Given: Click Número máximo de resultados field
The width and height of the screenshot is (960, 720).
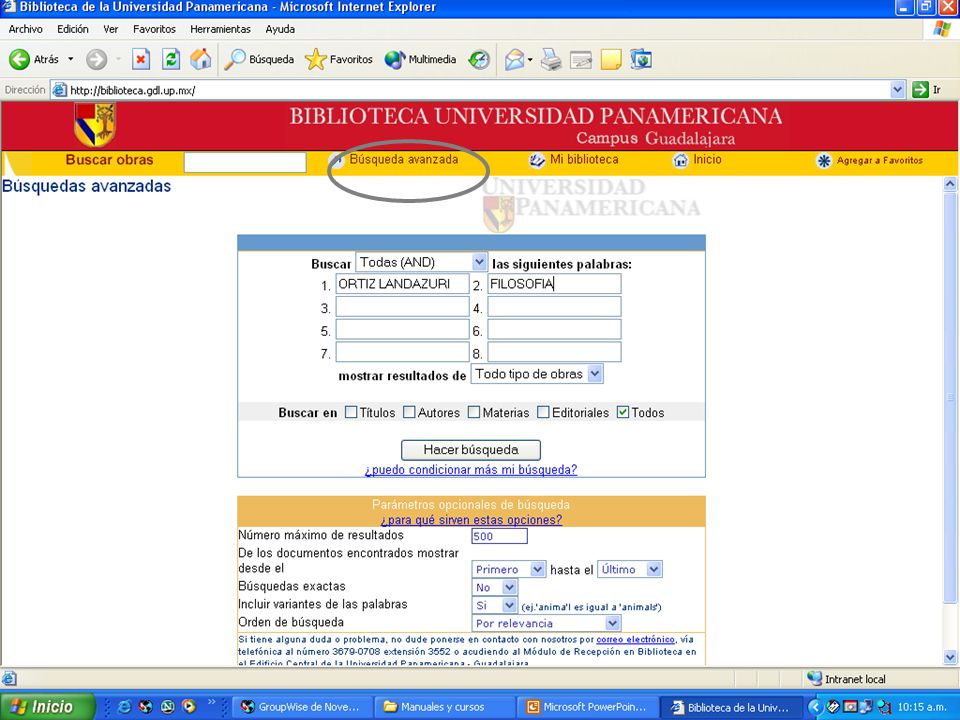Looking at the screenshot, I should pos(499,536).
